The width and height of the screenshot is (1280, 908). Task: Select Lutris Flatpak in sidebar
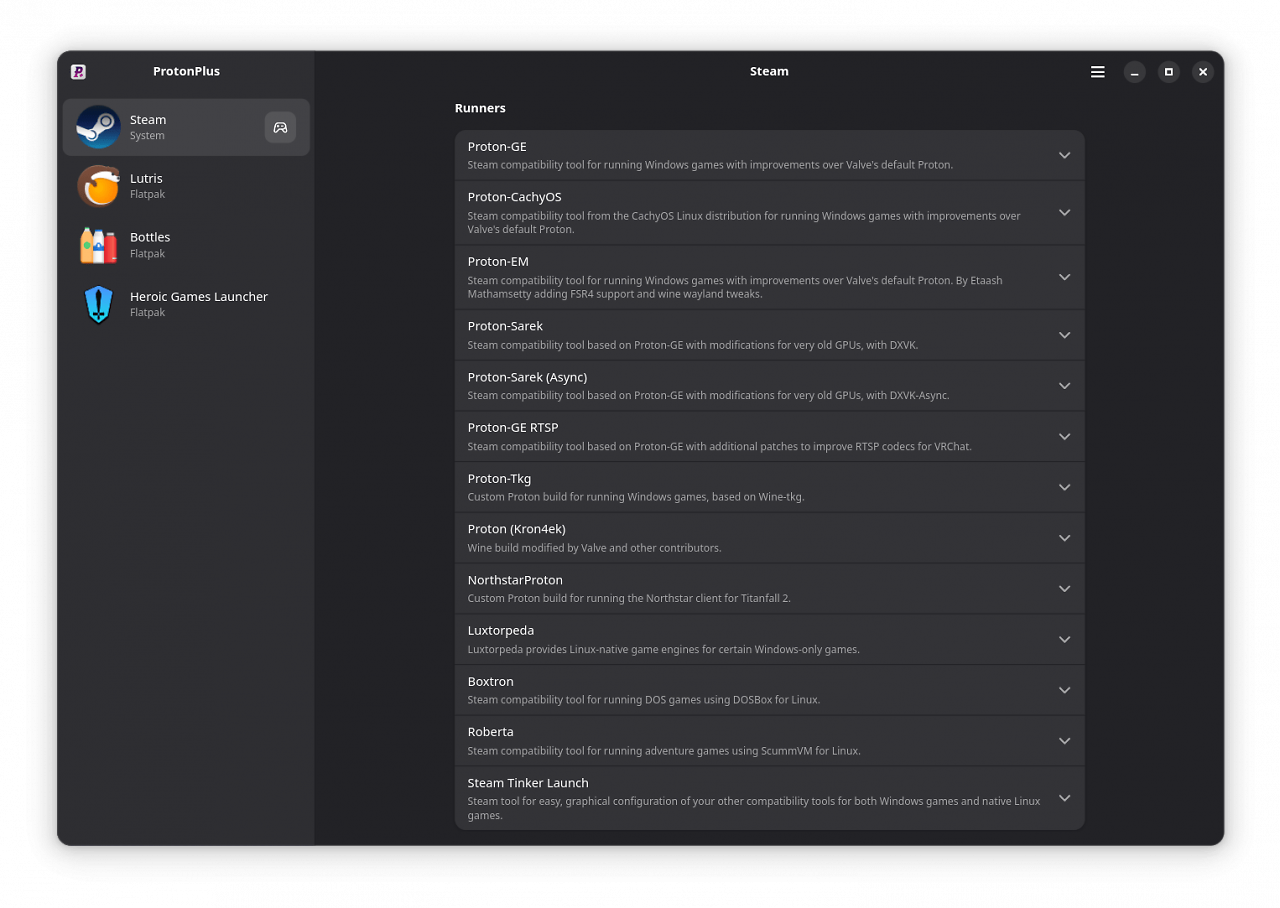click(186, 186)
